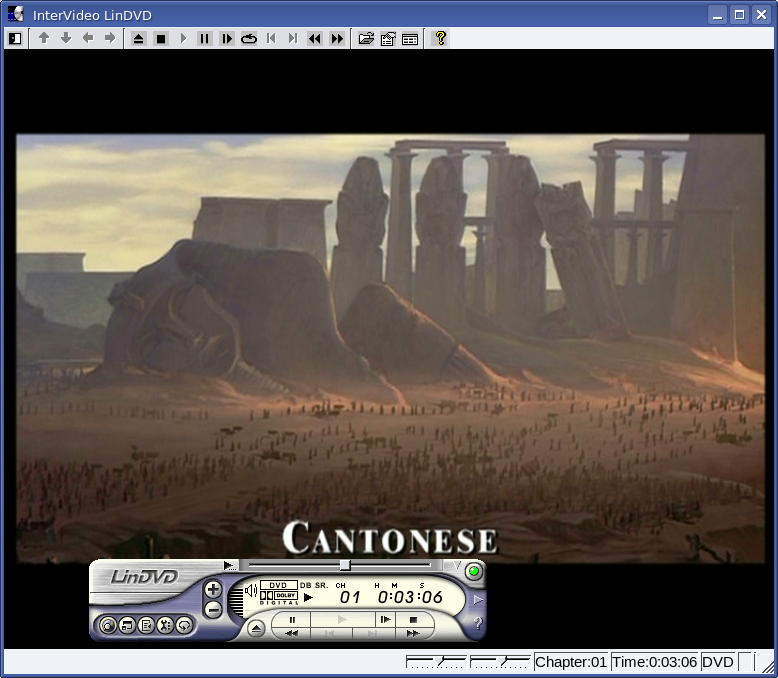Click the elapsed time 0:03:06 in display
The image size is (778, 678).
[x=410, y=597]
